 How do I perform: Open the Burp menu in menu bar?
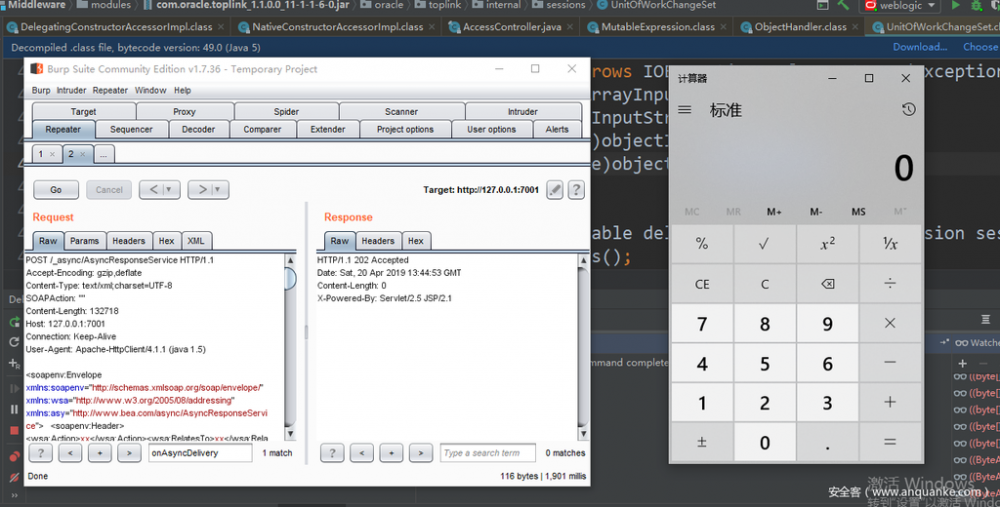point(41,91)
